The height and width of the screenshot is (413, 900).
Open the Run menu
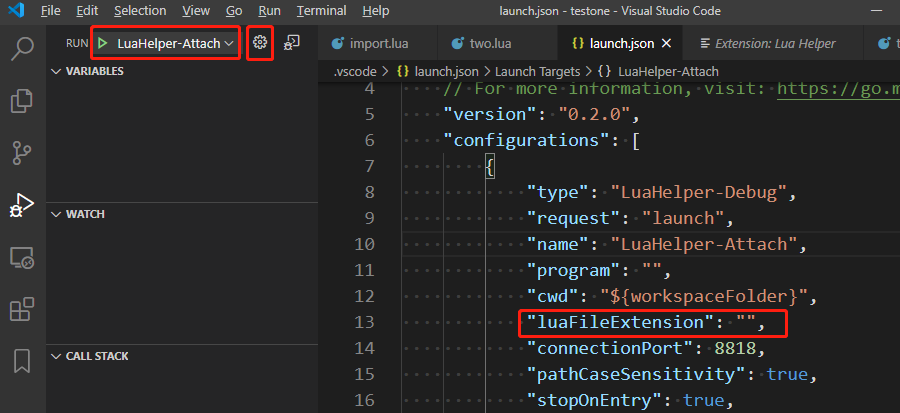270,10
